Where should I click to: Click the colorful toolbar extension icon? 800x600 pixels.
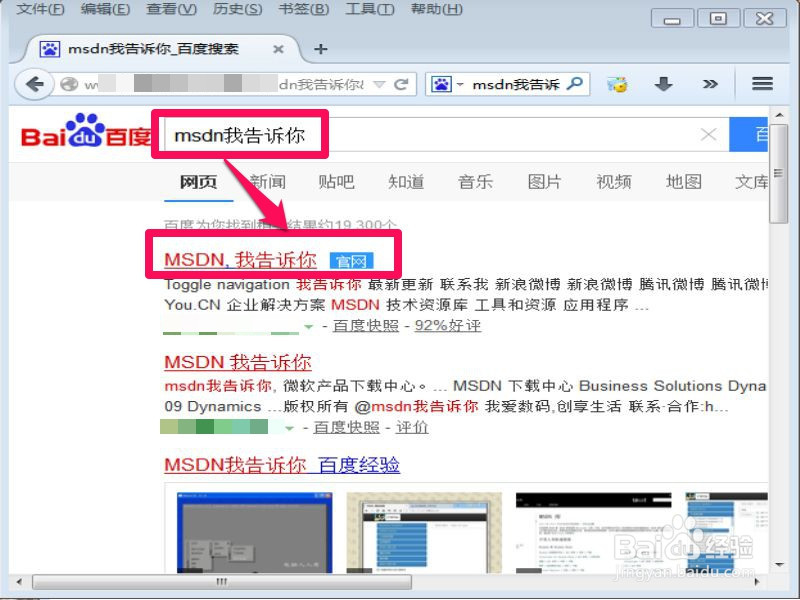tap(617, 84)
